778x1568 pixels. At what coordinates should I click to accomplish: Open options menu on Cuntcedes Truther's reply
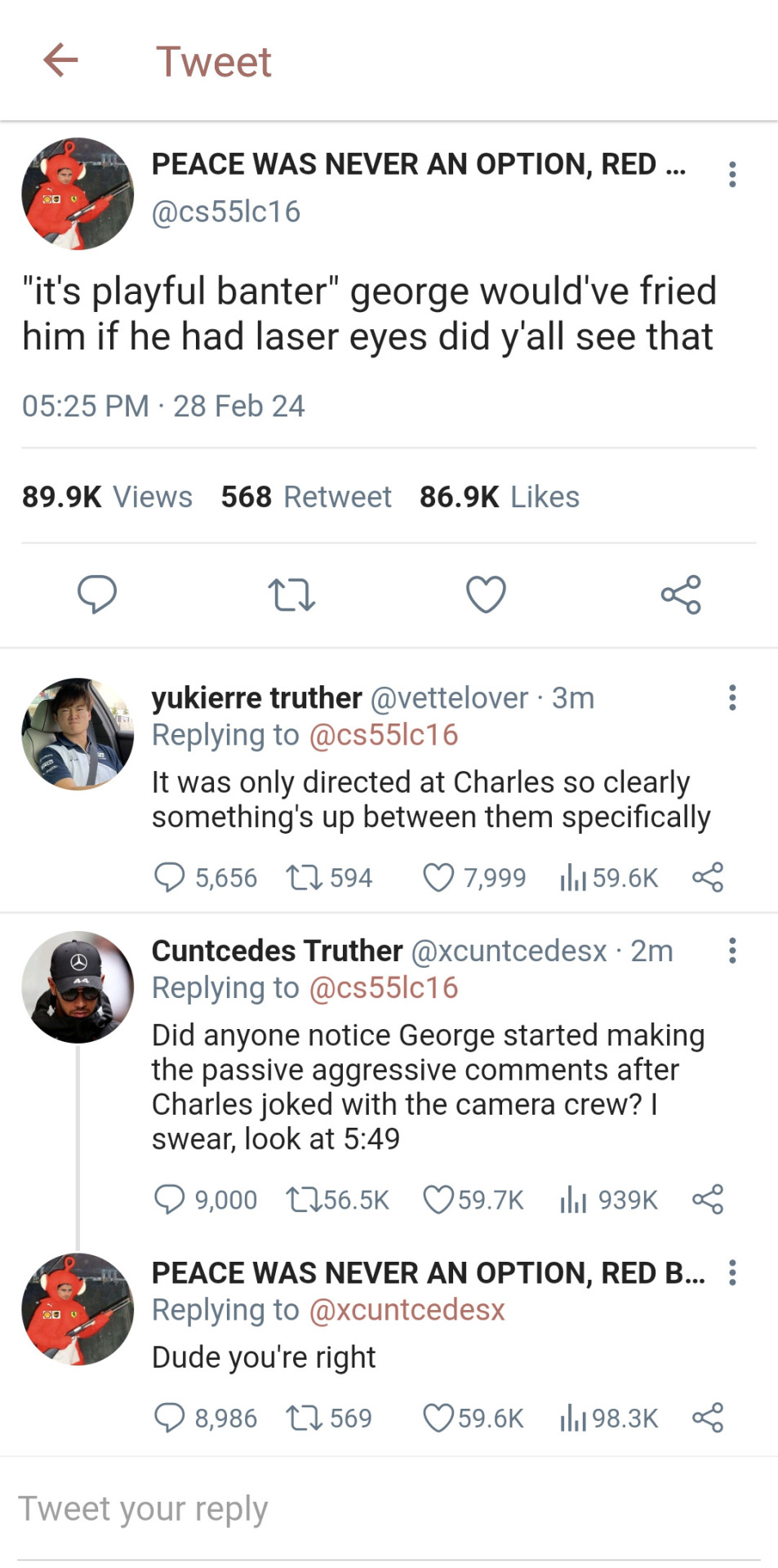click(x=732, y=951)
